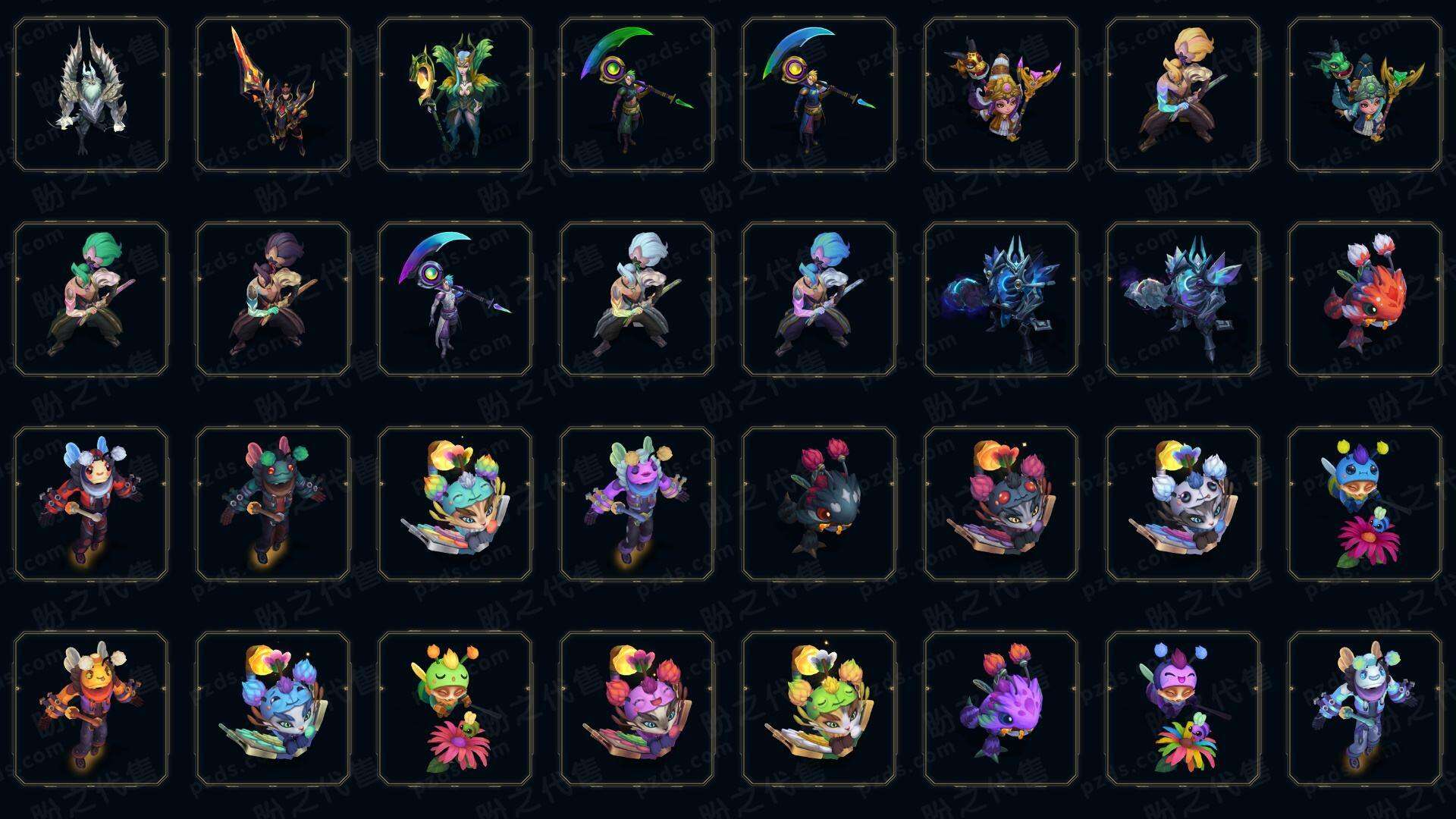Viewport: 1456px width, 819px height.
Task: Click the blue bee-hat yordle with pink flower
Action: coord(1365,504)
